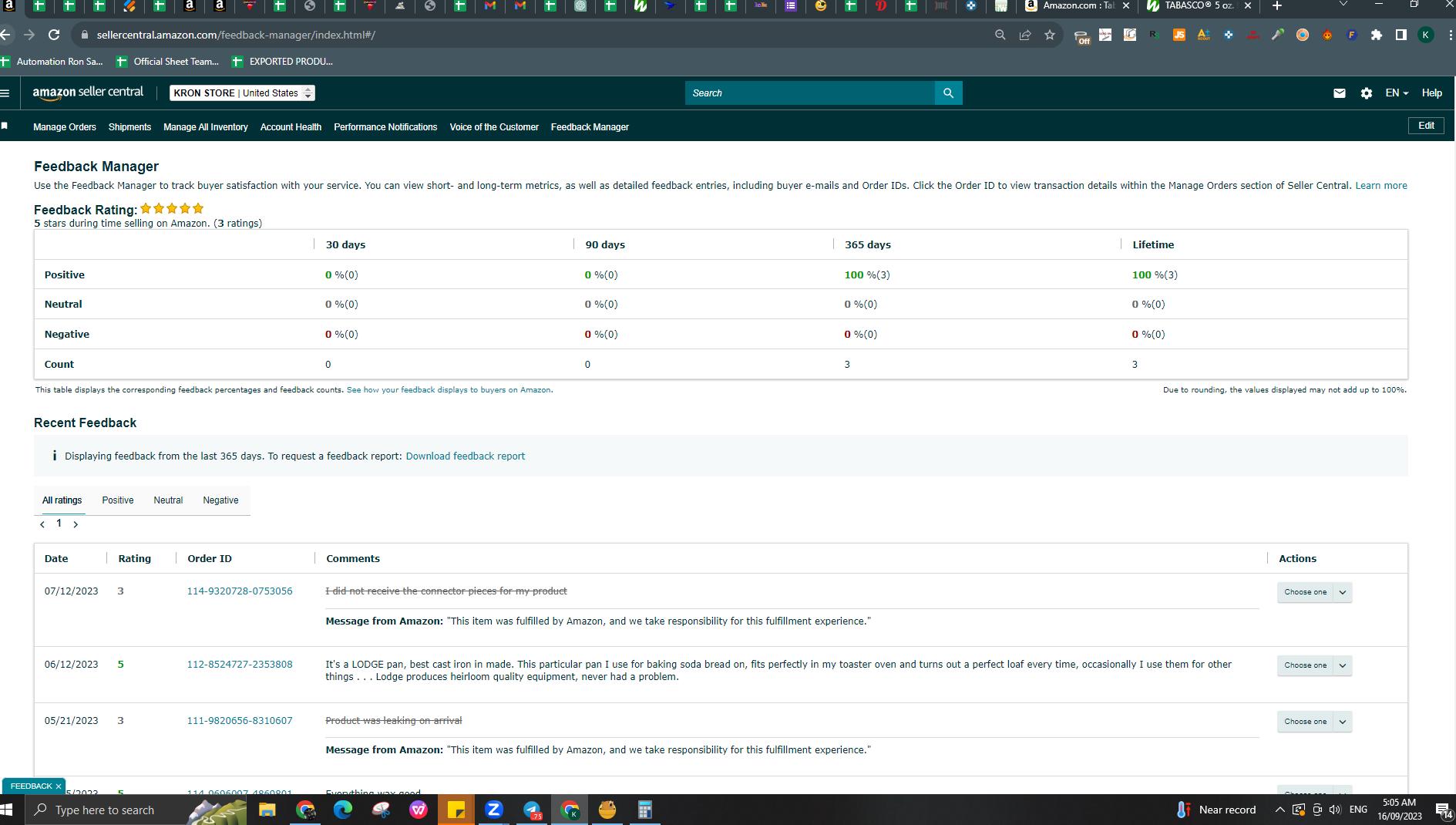Open the Automation Ron Sa... bookmark
This screenshot has width=1456, height=825.
[x=52, y=62]
